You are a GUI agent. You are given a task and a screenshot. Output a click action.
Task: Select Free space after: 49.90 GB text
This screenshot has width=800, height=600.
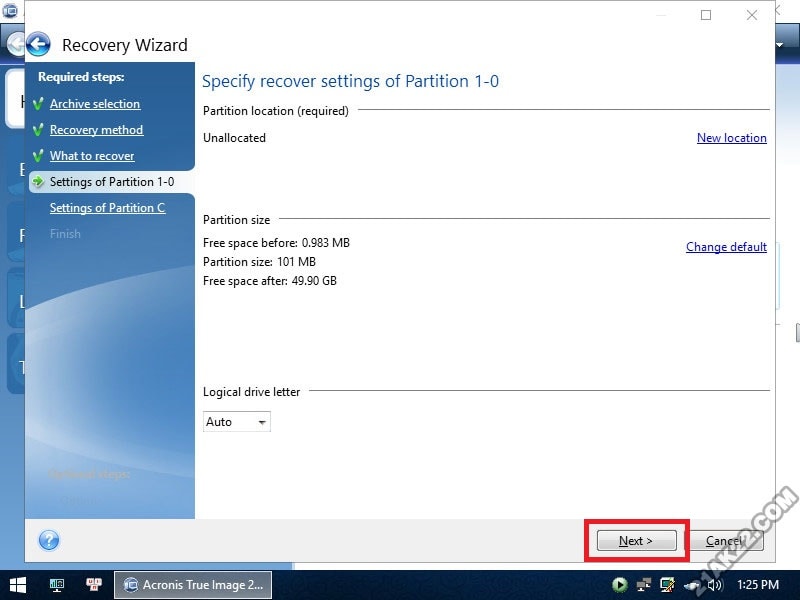point(269,281)
